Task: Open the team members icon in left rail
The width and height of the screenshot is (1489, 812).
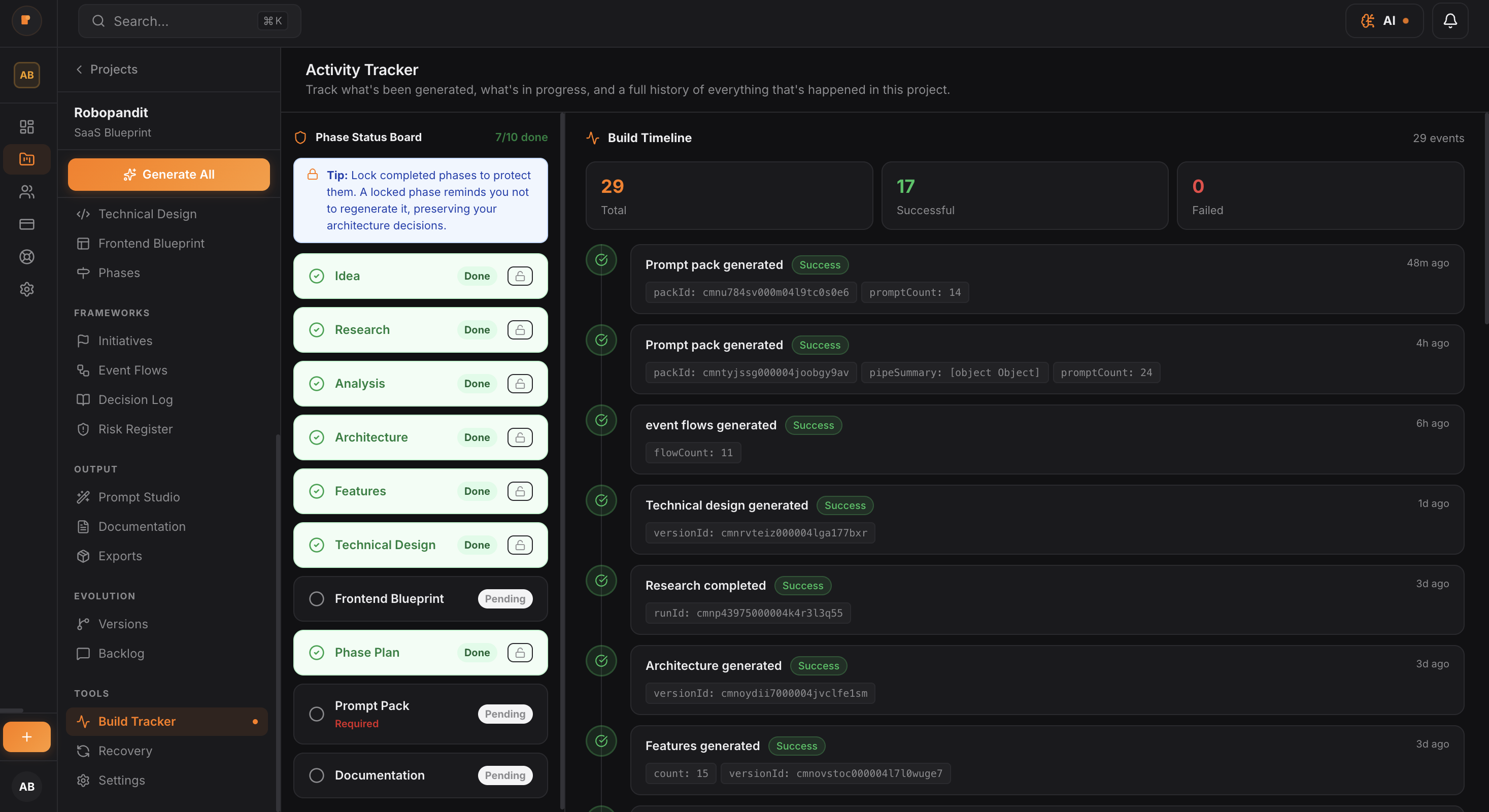Action: 26,192
